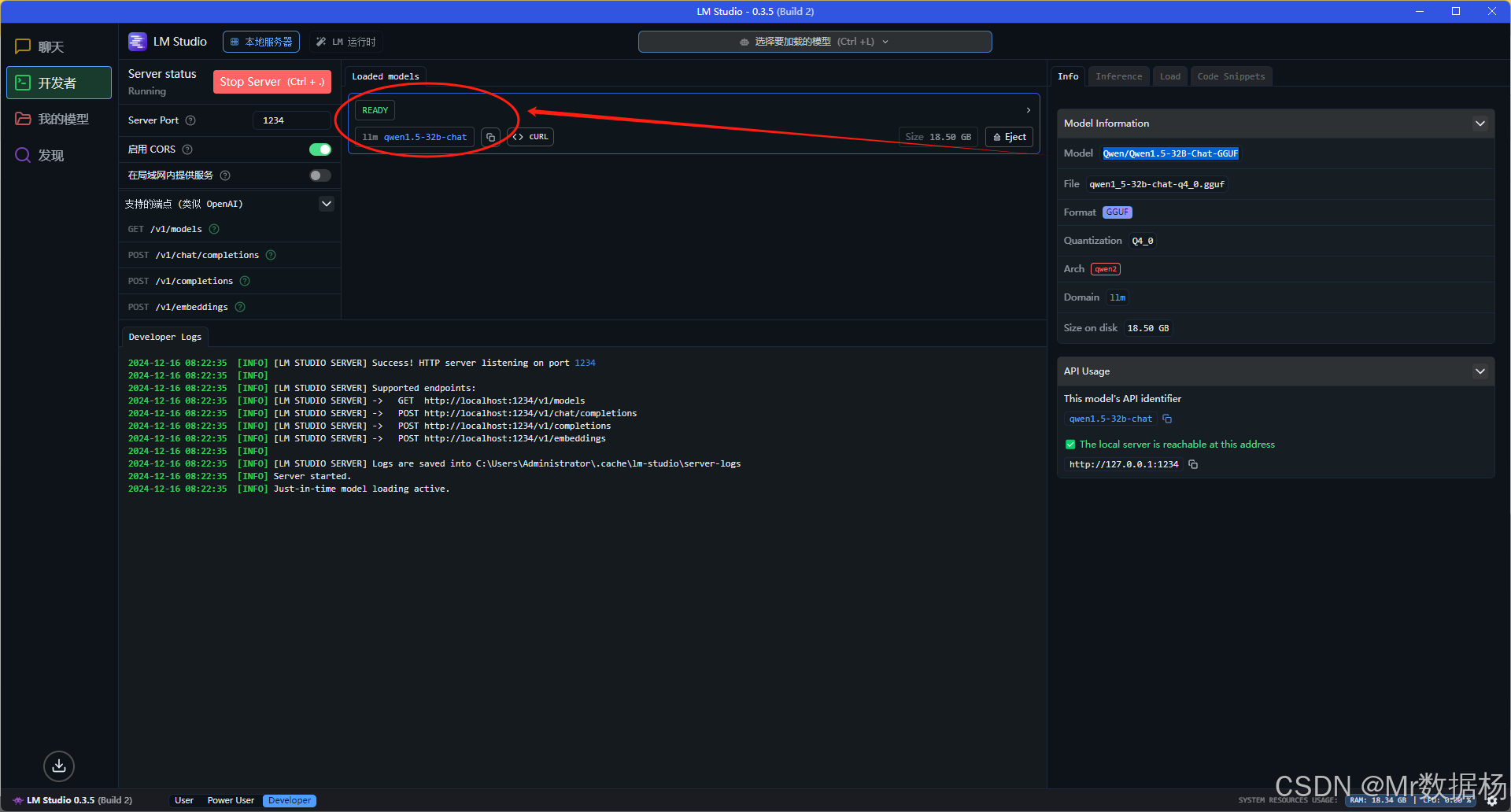Toggle the 启用 CORS switch
Screen dimensions: 1511x812
click(320, 149)
